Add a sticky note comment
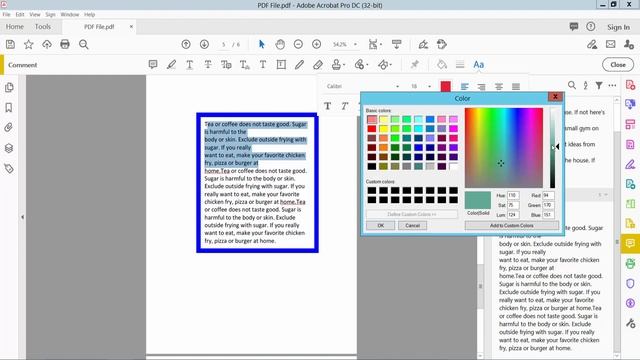 [153, 64]
